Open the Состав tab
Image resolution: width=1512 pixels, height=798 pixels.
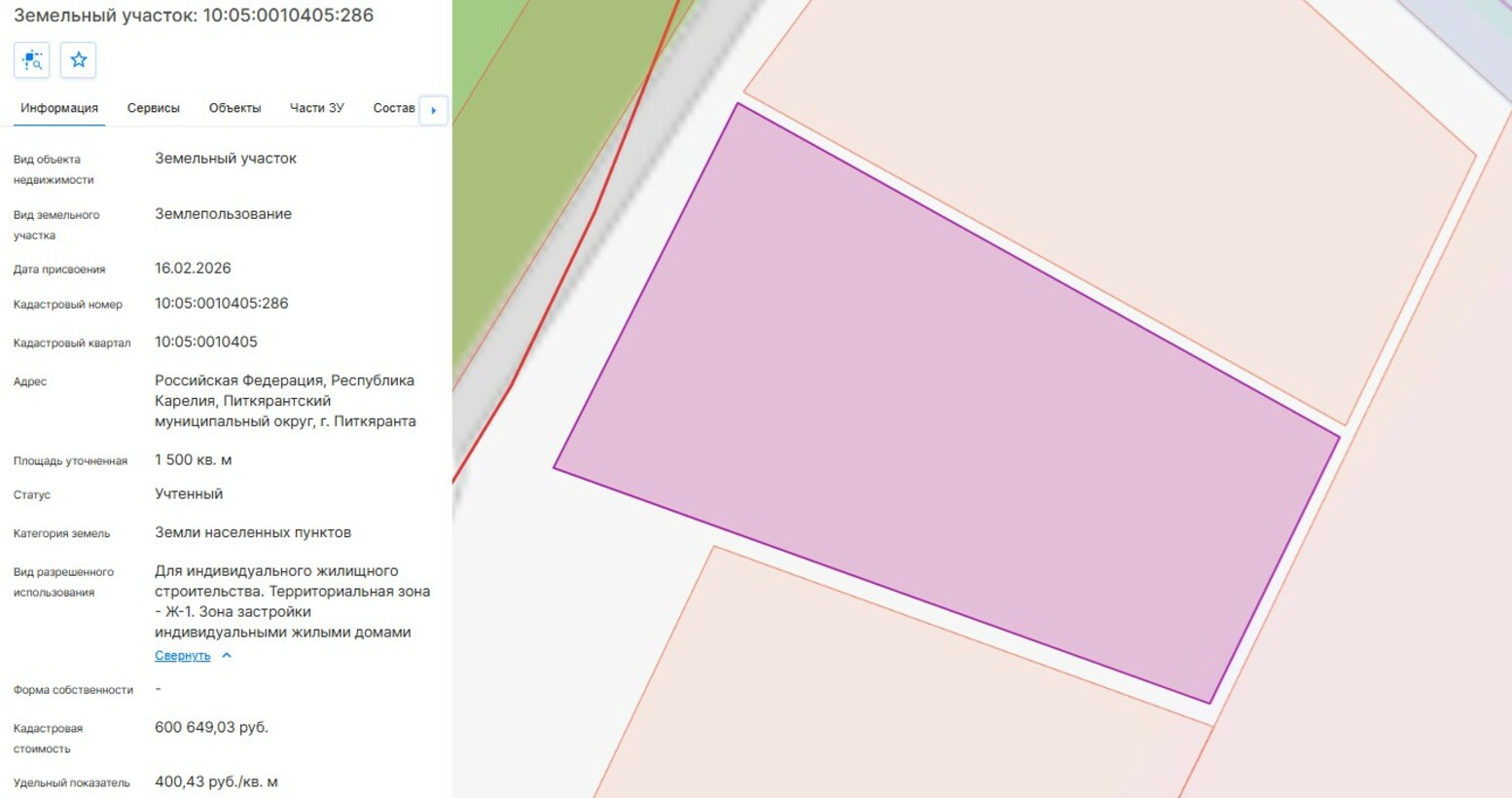click(x=393, y=108)
